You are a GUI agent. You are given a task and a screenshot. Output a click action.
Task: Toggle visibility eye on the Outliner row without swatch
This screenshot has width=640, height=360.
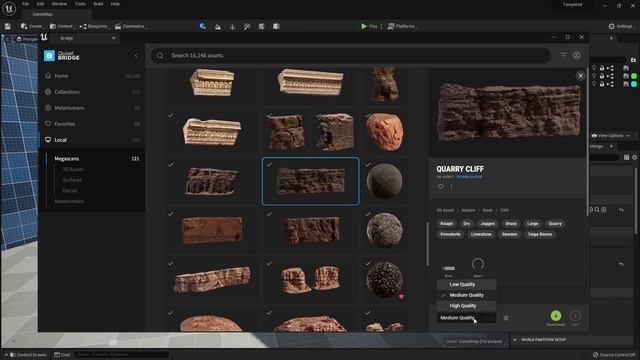pos(594,68)
